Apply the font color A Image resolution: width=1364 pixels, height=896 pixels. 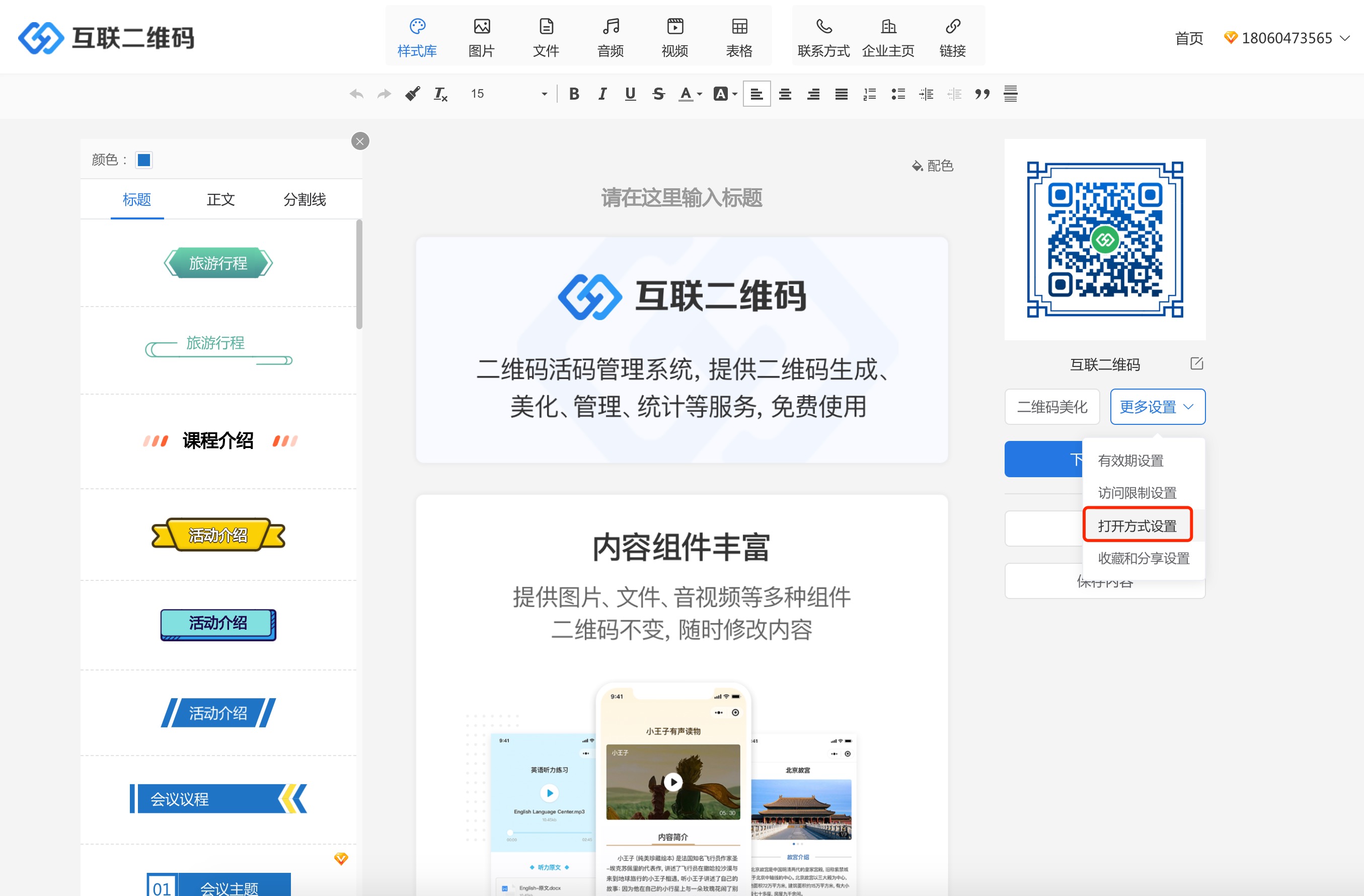[x=686, y=94]
